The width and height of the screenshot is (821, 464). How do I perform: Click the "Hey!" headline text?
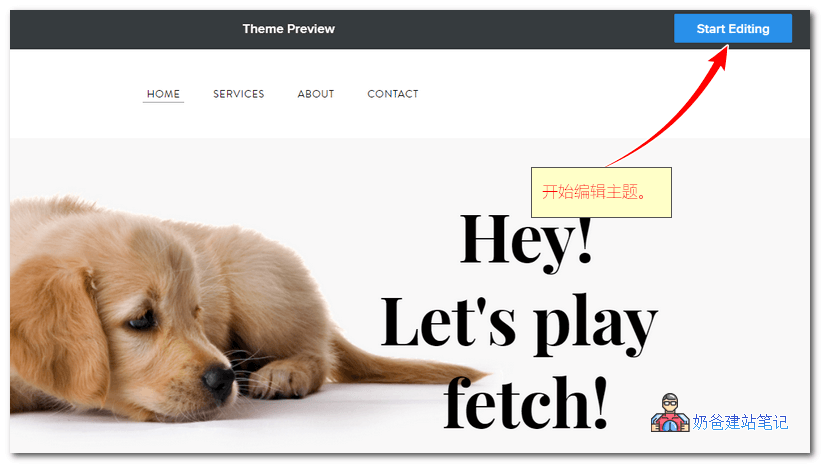(526, 238)
